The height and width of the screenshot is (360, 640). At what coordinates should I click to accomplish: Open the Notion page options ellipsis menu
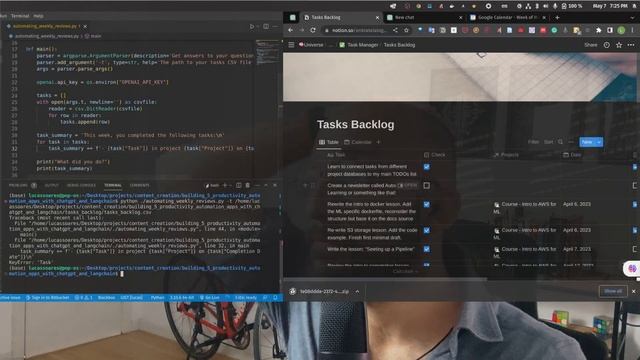click(x=631, y=45)
